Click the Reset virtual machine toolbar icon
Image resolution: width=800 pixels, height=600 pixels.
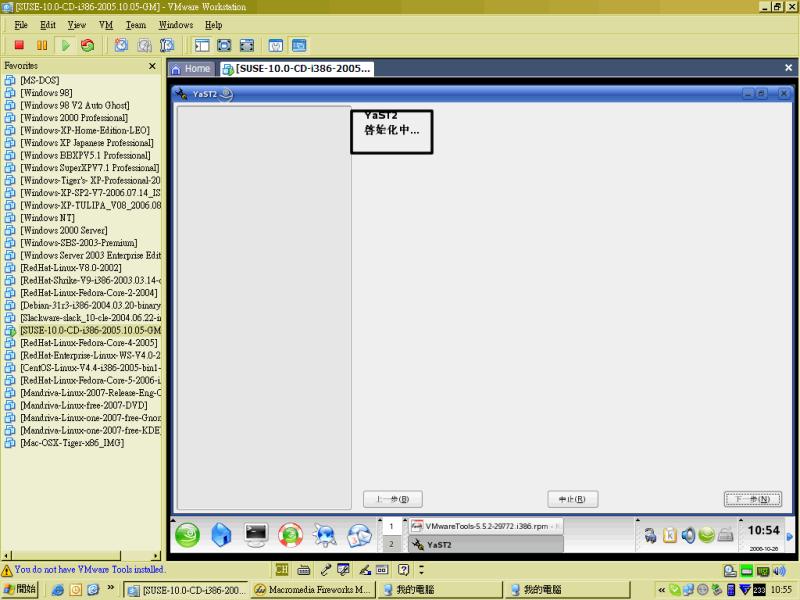tap(88, 45)
